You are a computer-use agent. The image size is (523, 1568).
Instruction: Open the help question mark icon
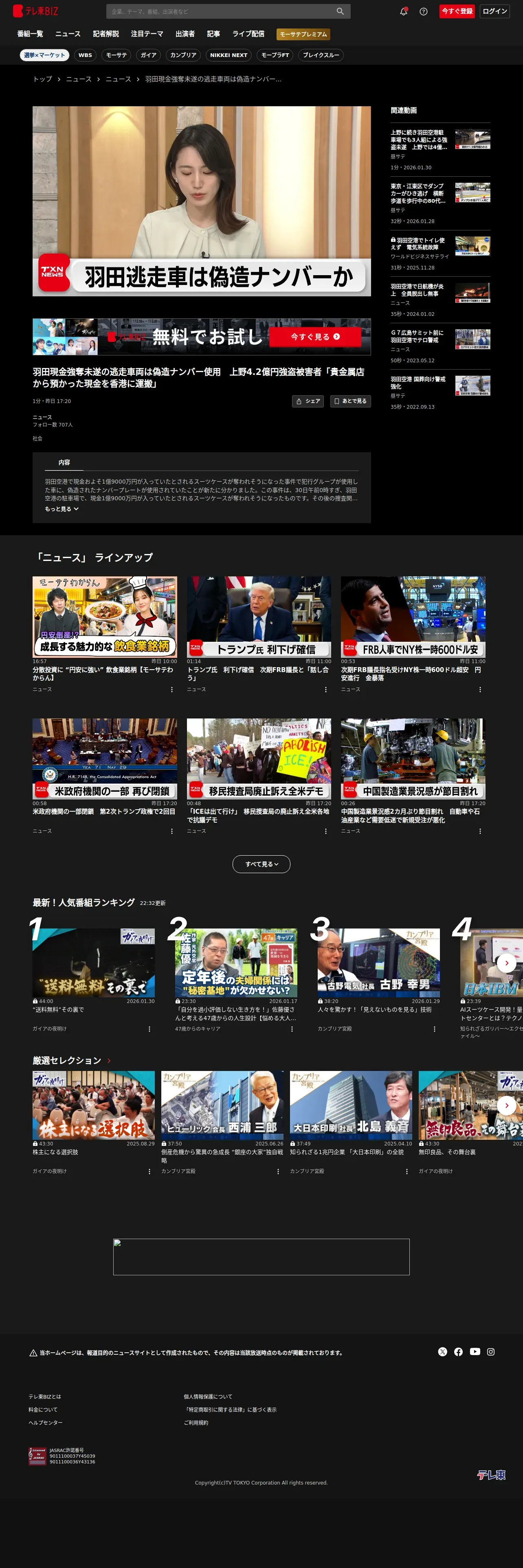(x=424, y=11)
